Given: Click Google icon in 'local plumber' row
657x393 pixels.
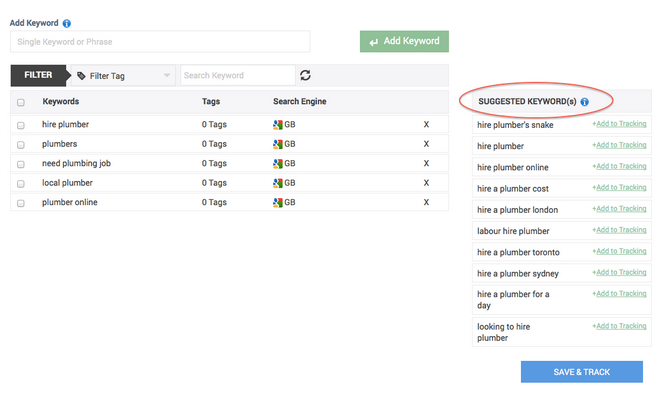Looking at the screenshot, I should 277,183.
